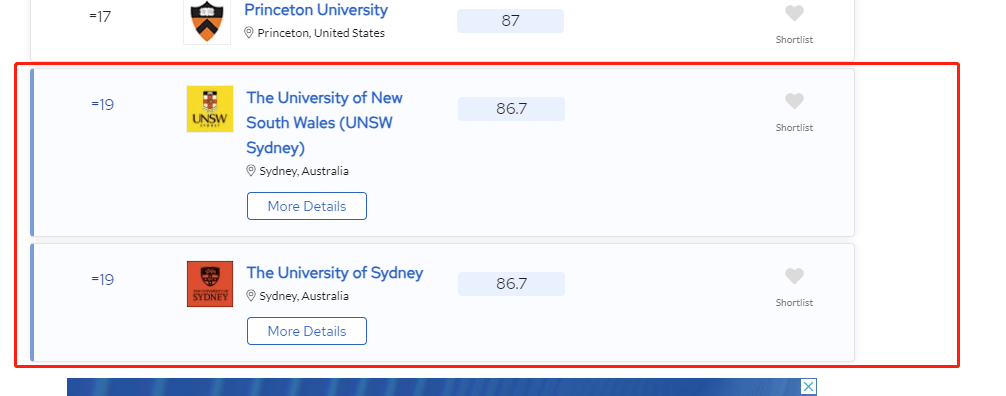Open Princeton University link
The height and width of the screenshot is (396, 1006).
click(x=316, y=10)
